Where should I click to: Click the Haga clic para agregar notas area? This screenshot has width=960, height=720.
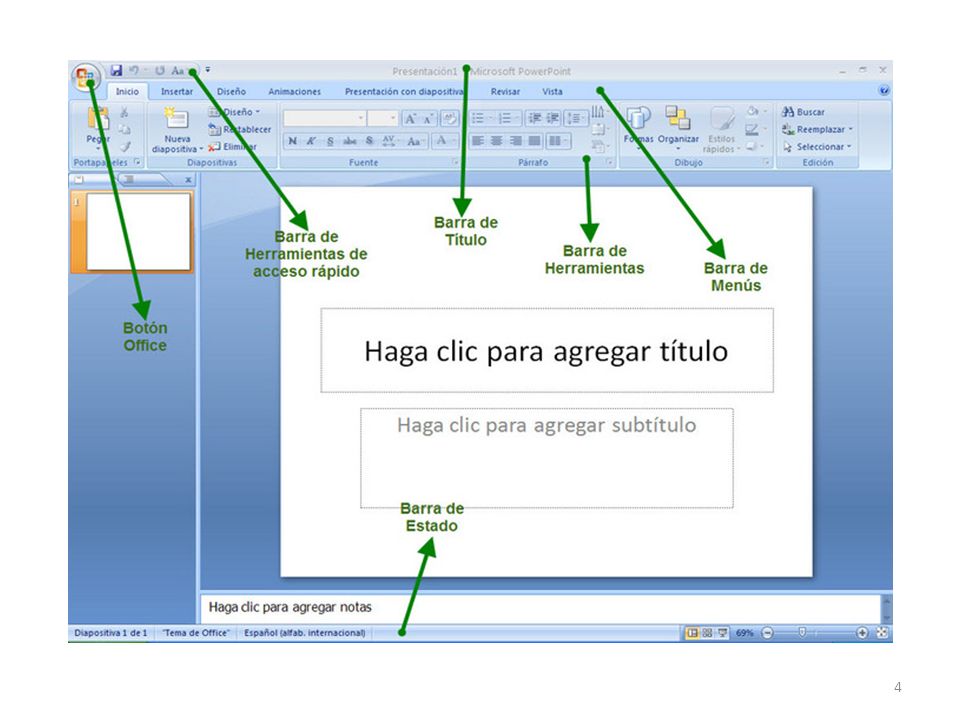(541, 607)
